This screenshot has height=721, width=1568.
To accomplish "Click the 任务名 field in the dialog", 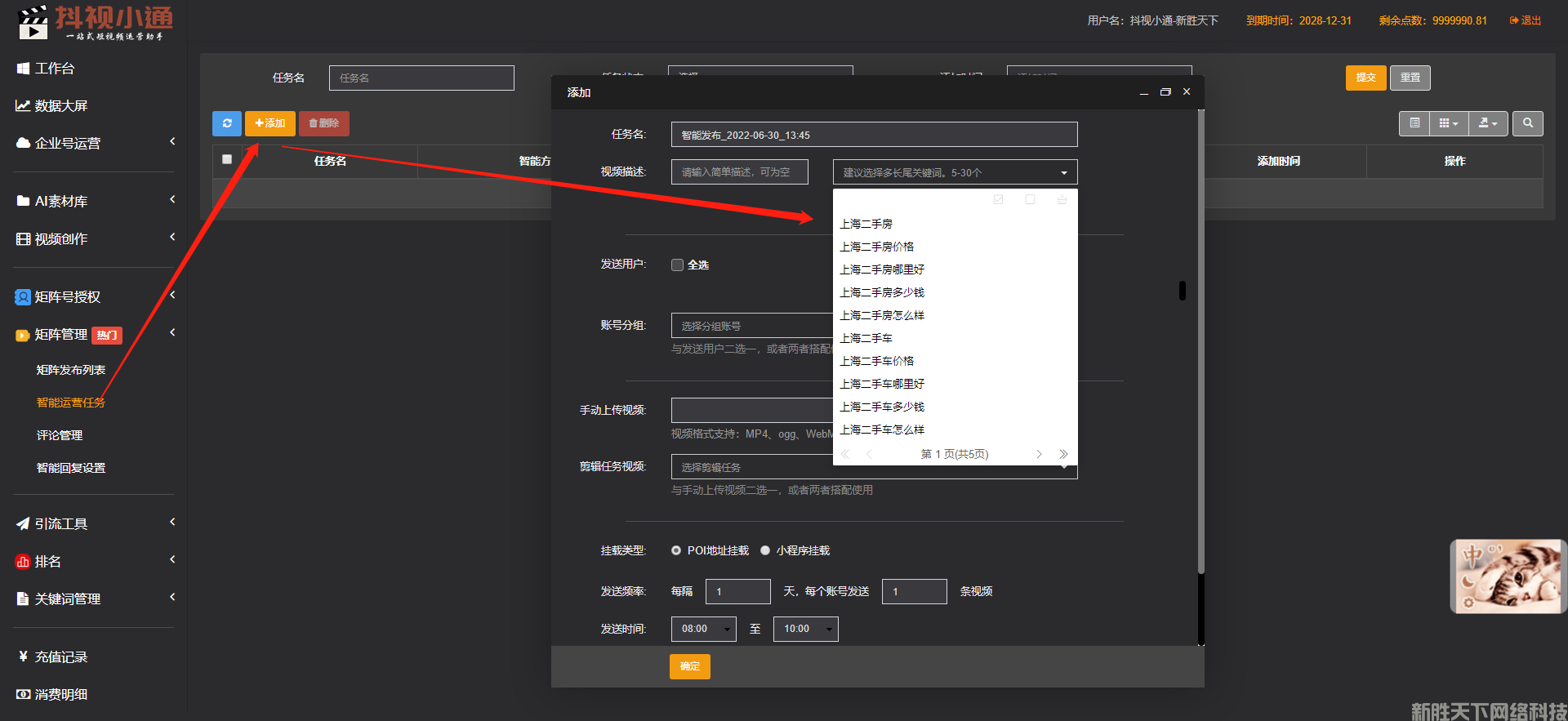I will [874, 135].
